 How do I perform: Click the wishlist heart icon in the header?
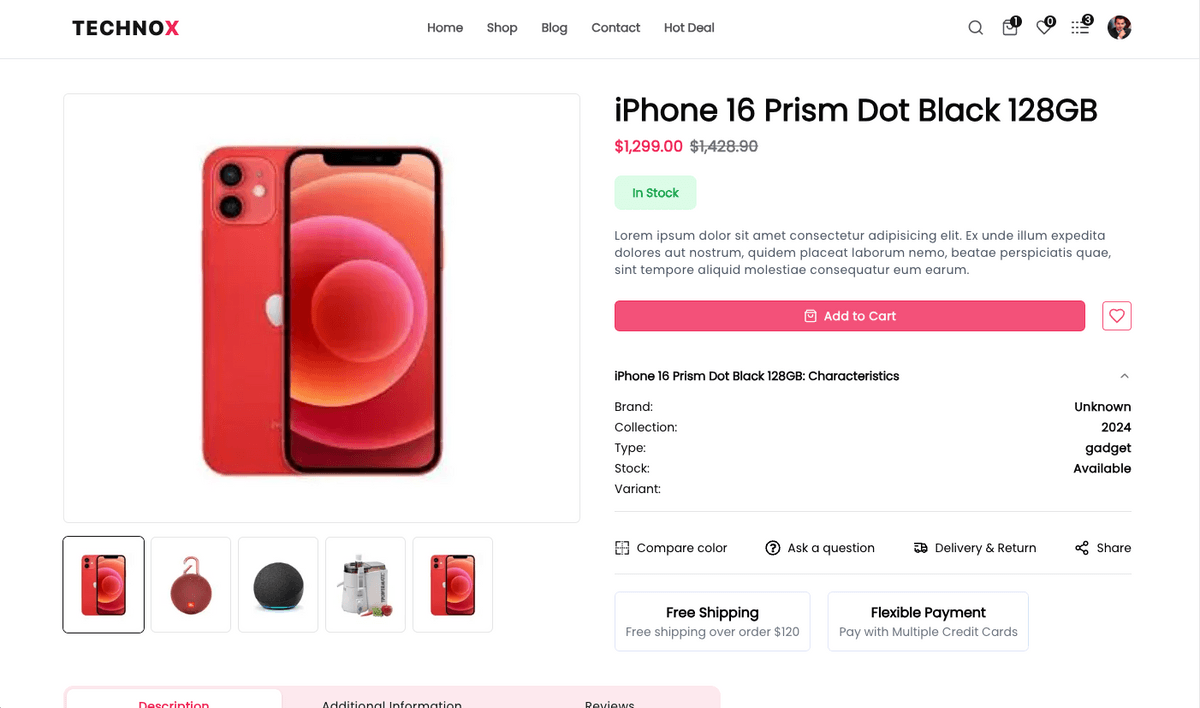(1044, 27)
